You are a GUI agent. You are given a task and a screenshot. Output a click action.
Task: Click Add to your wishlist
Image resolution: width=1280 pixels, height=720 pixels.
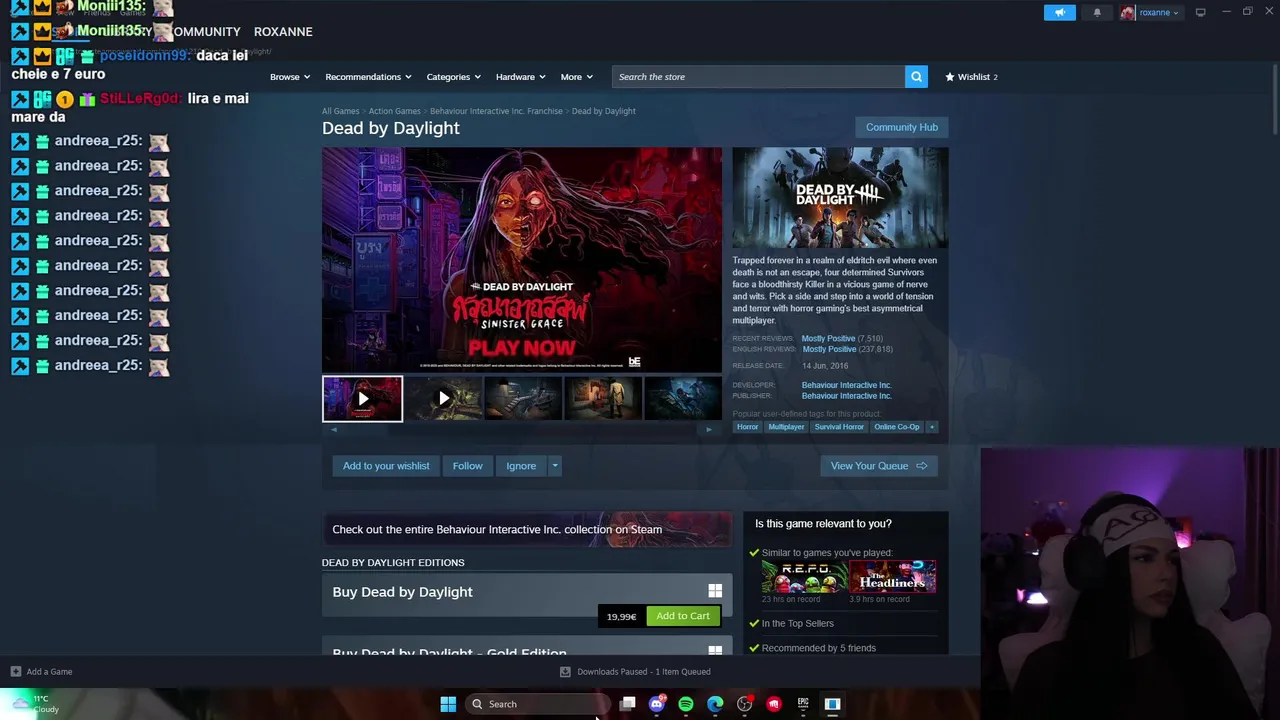point(386,466)
